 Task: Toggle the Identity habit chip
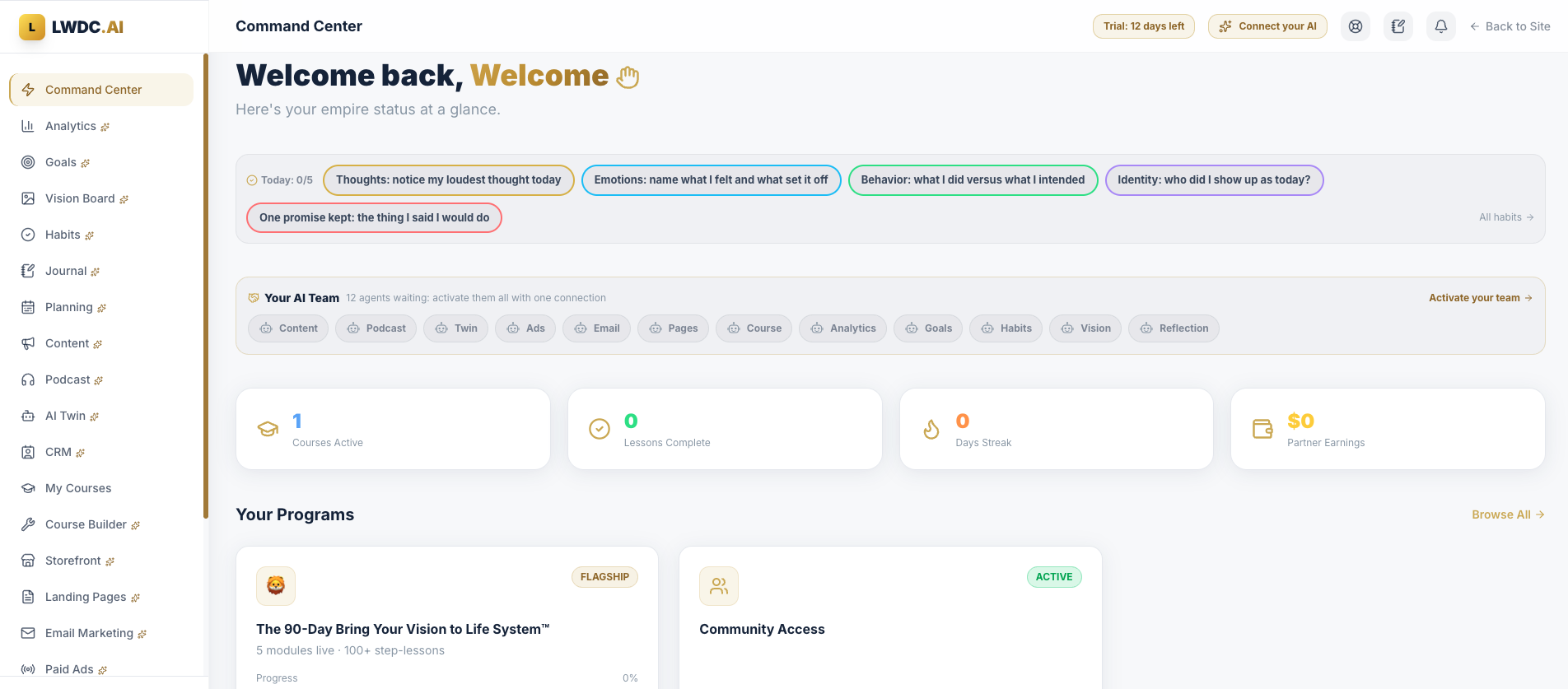coord(1215,180)
